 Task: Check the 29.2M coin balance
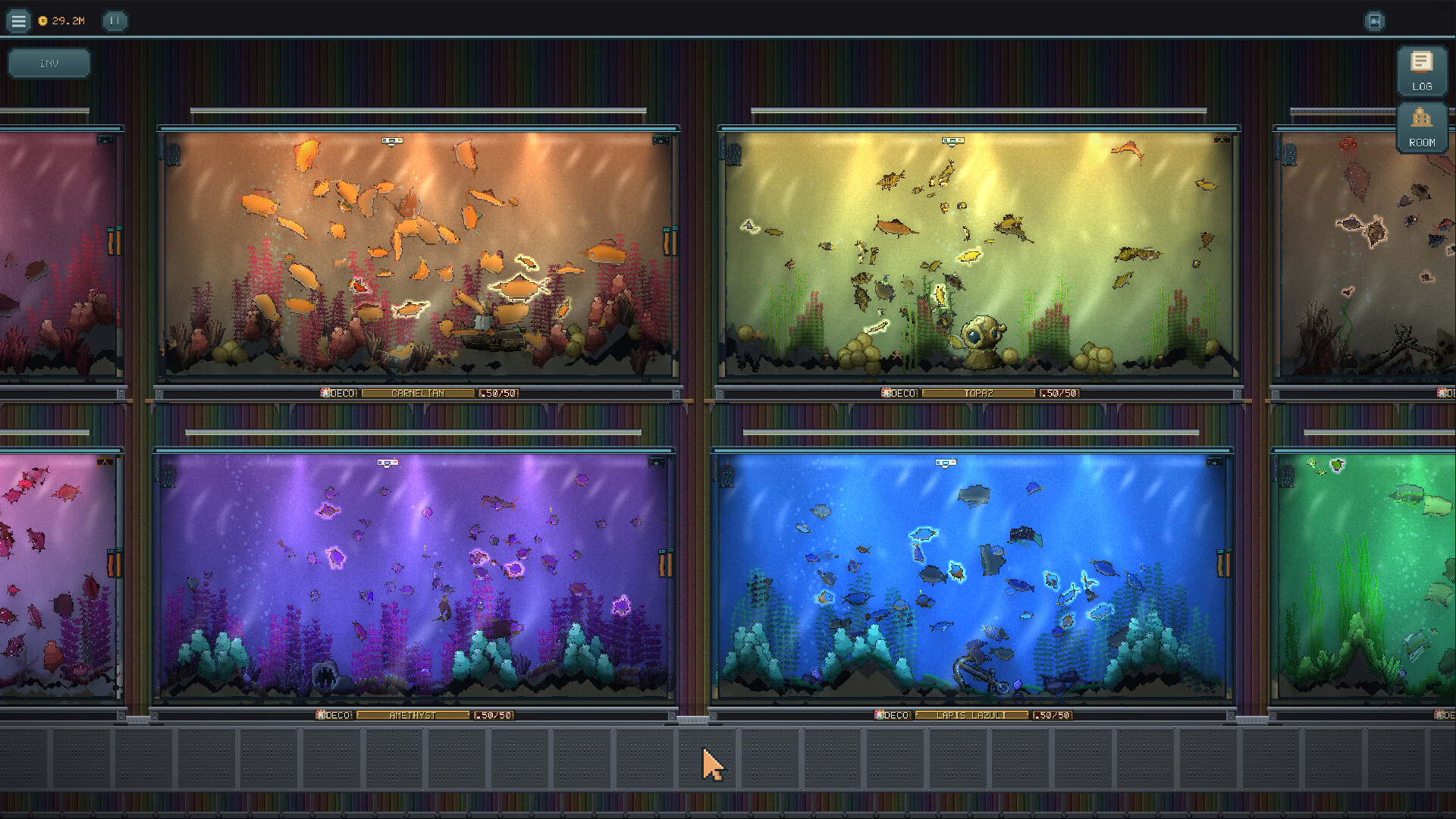(x=62, y=21)
